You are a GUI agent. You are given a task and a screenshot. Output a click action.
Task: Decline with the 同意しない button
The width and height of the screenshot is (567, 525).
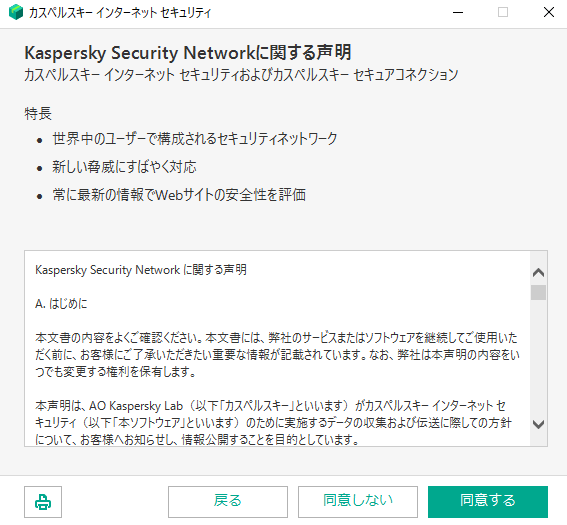[x=358, y=501]
